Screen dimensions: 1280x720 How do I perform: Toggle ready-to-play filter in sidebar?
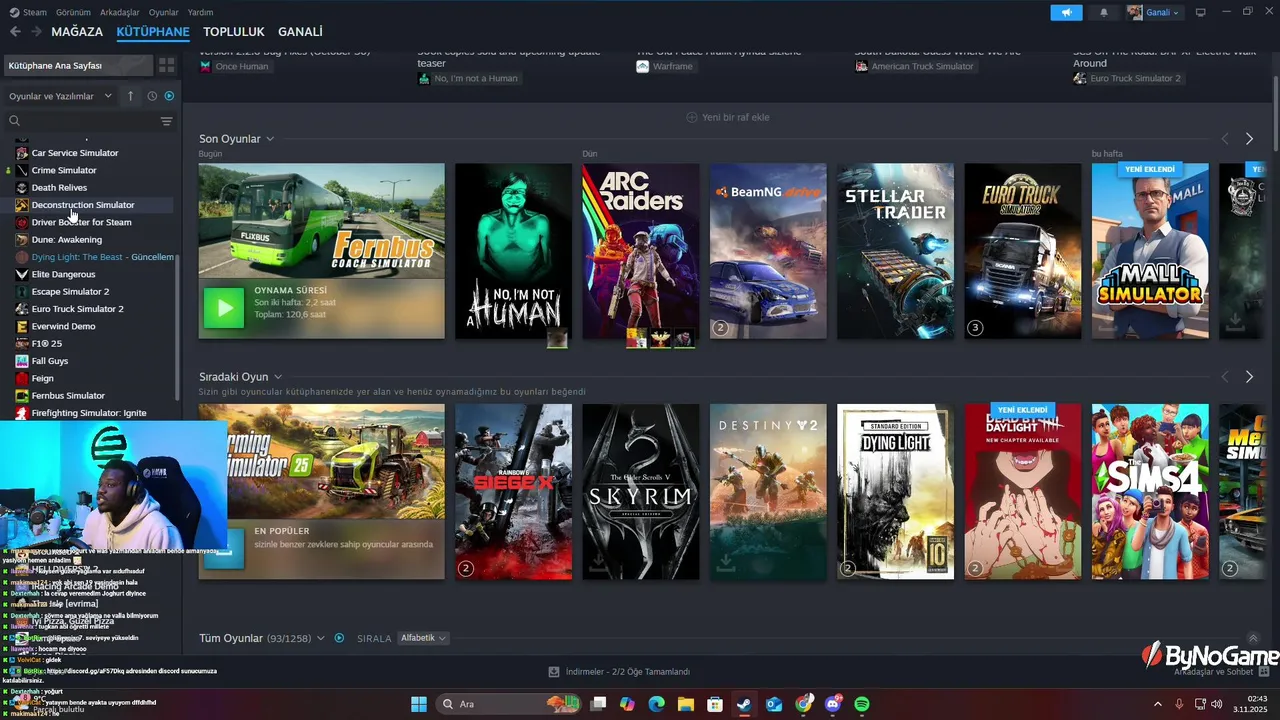169,96
